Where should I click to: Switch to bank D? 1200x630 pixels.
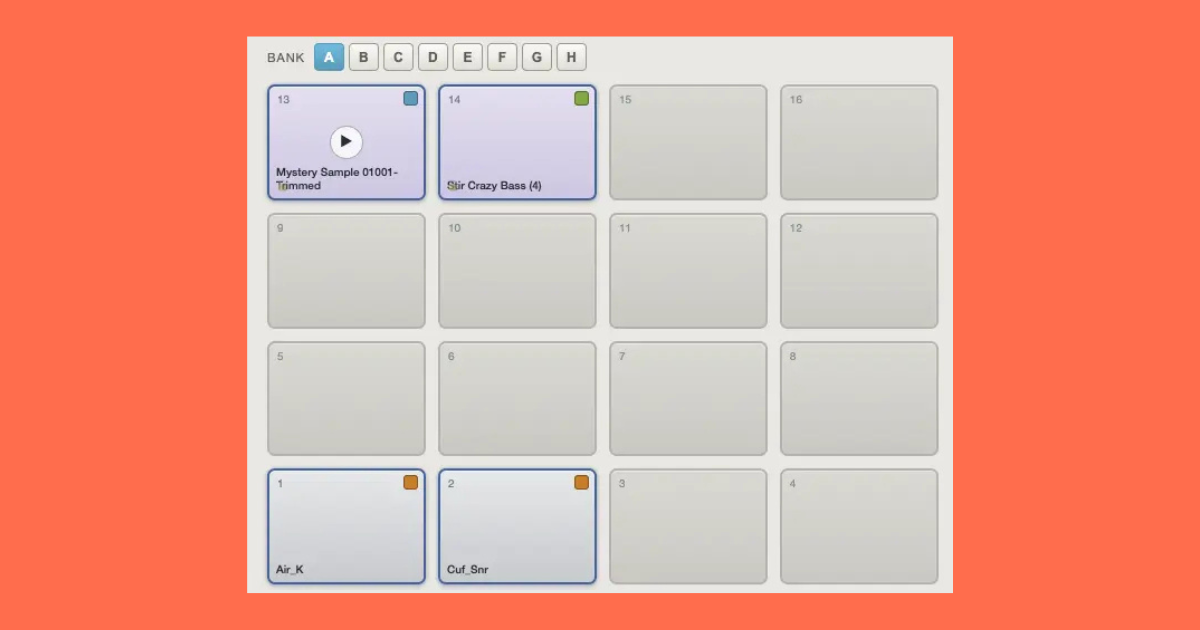click(x=433, y=57)
